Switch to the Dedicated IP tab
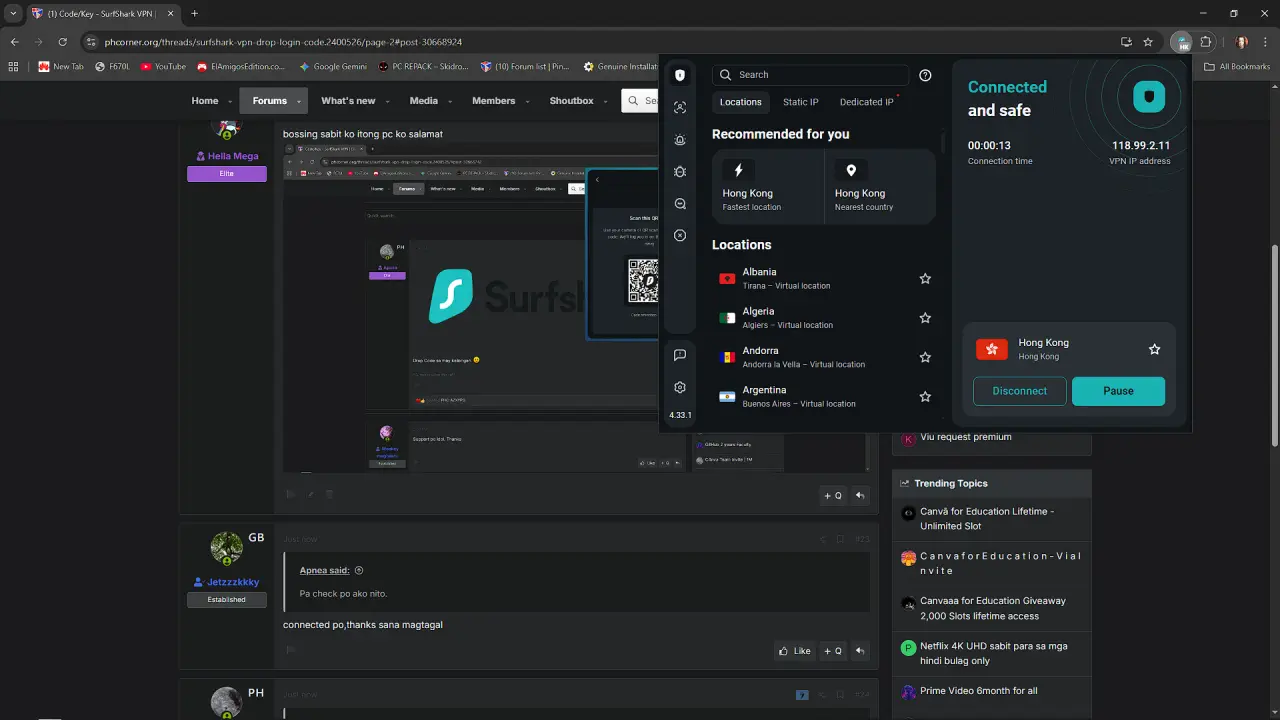This screenshot has width=1280, height=720. [867, 102]
